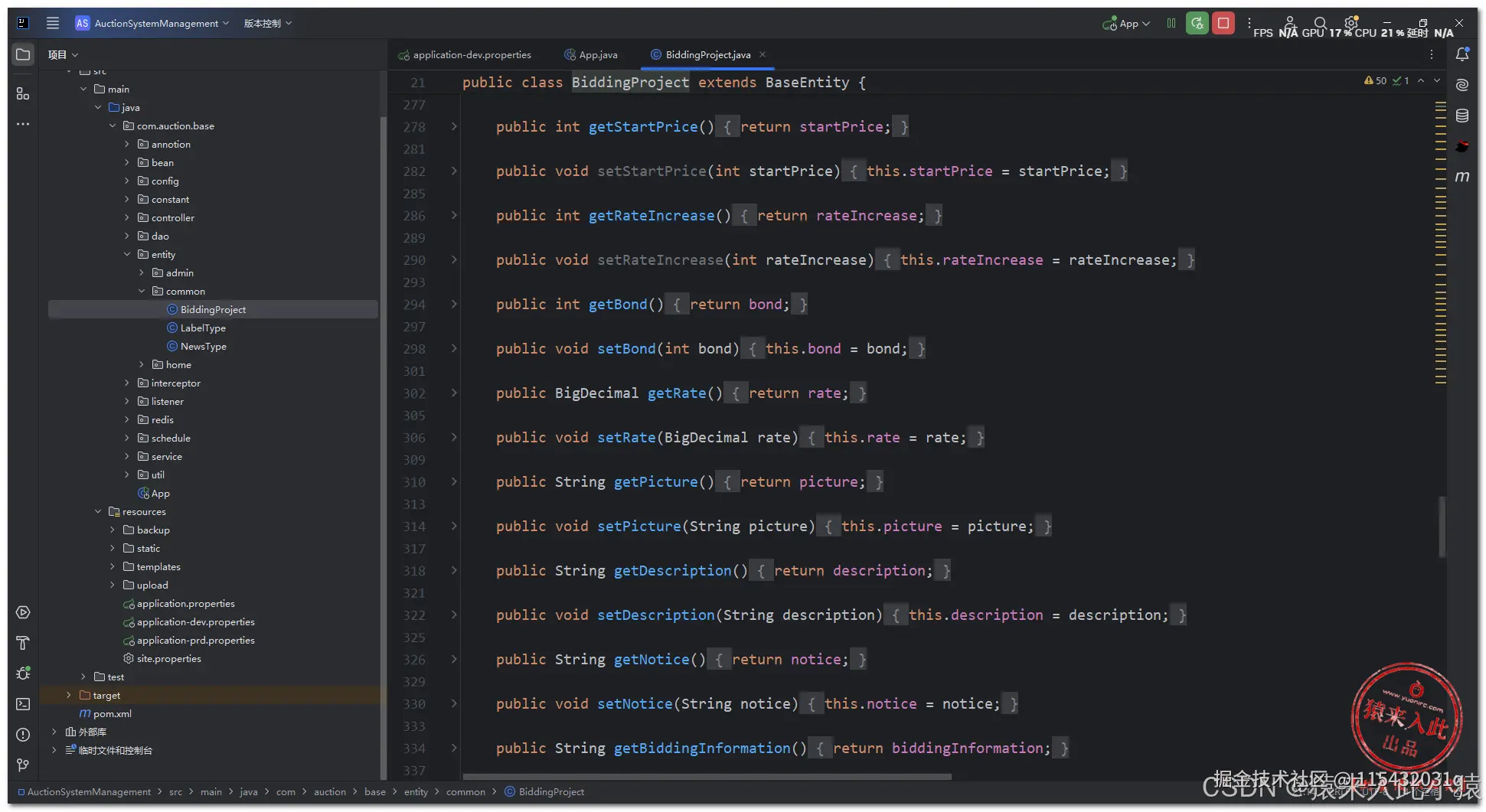
Task: Open recent tabs options menu
Action: pyautogui.click(x=1432, y=54)
